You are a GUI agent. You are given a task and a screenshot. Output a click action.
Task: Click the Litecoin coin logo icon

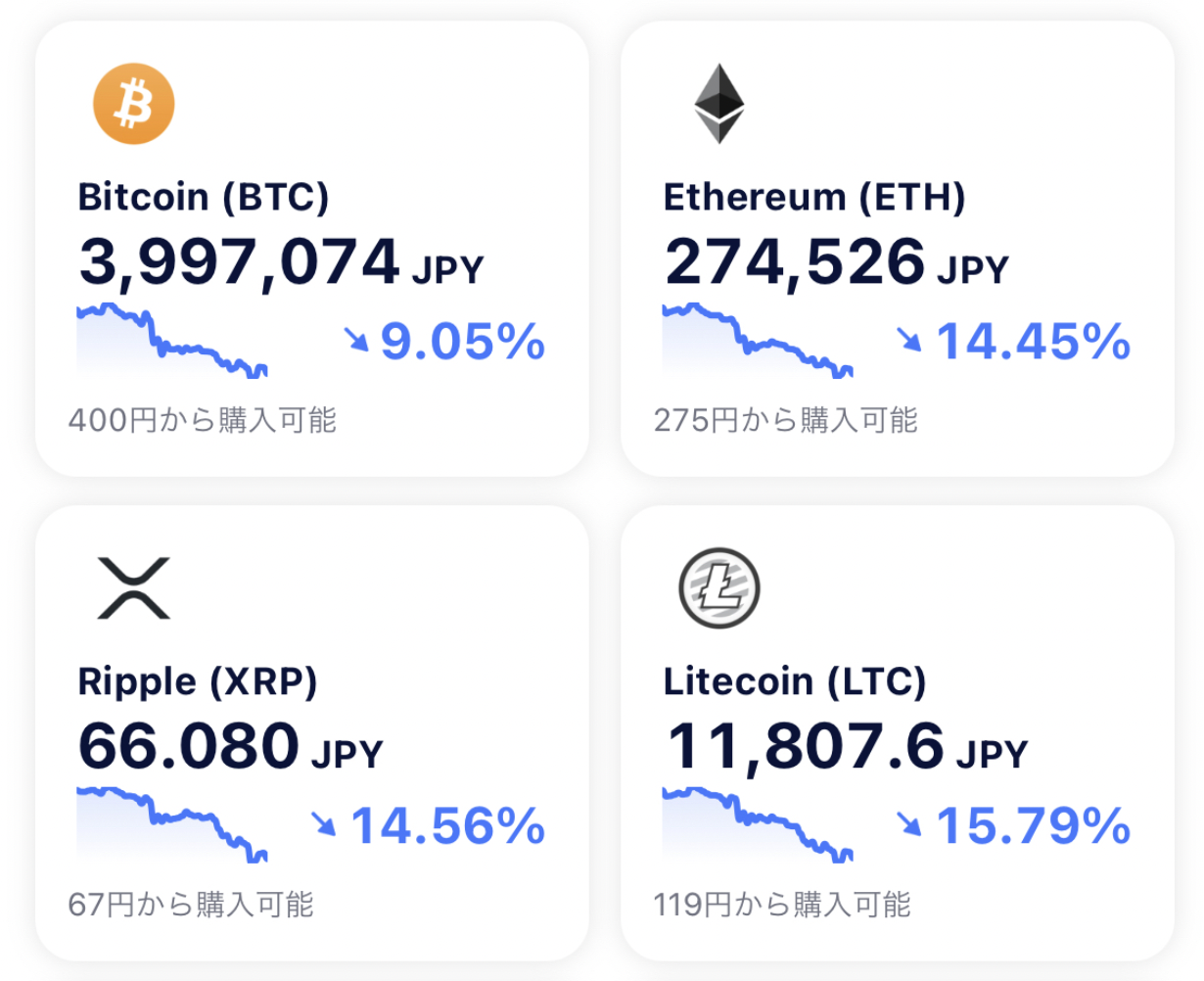click(719, 587)
